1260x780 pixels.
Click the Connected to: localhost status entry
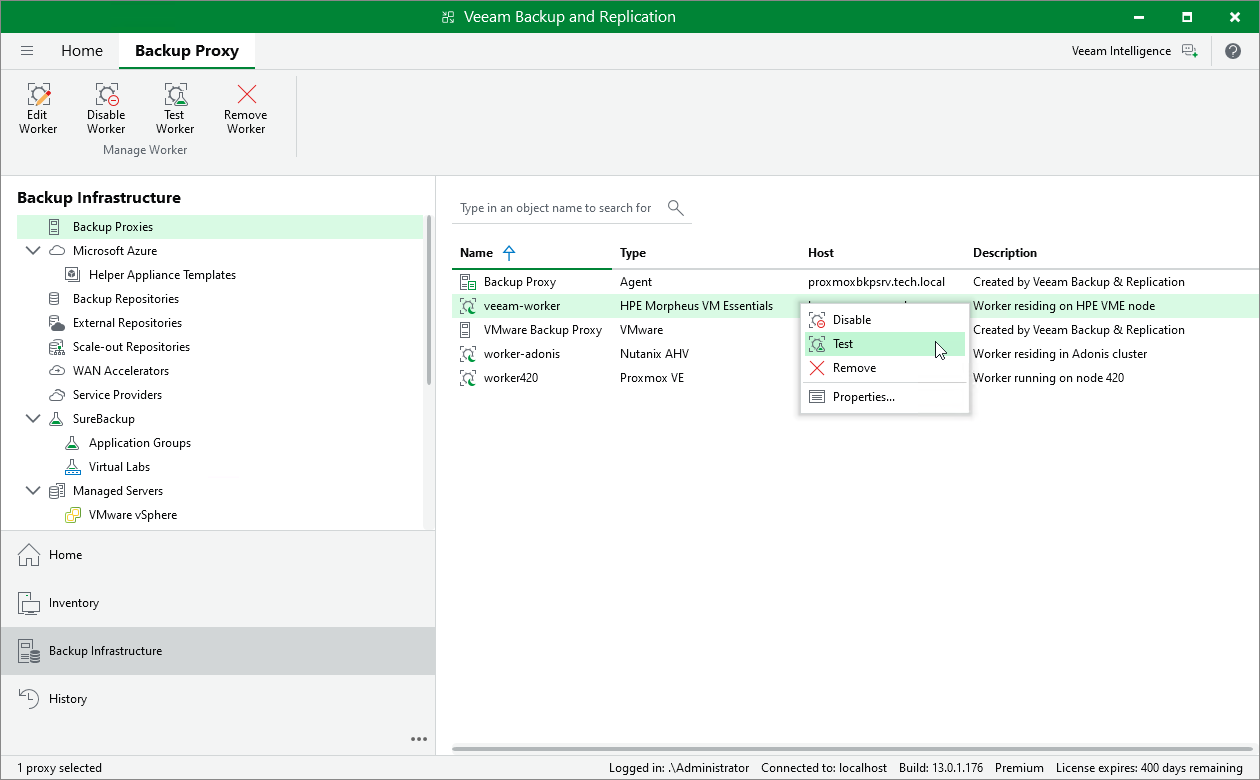[x=823, y=768]
